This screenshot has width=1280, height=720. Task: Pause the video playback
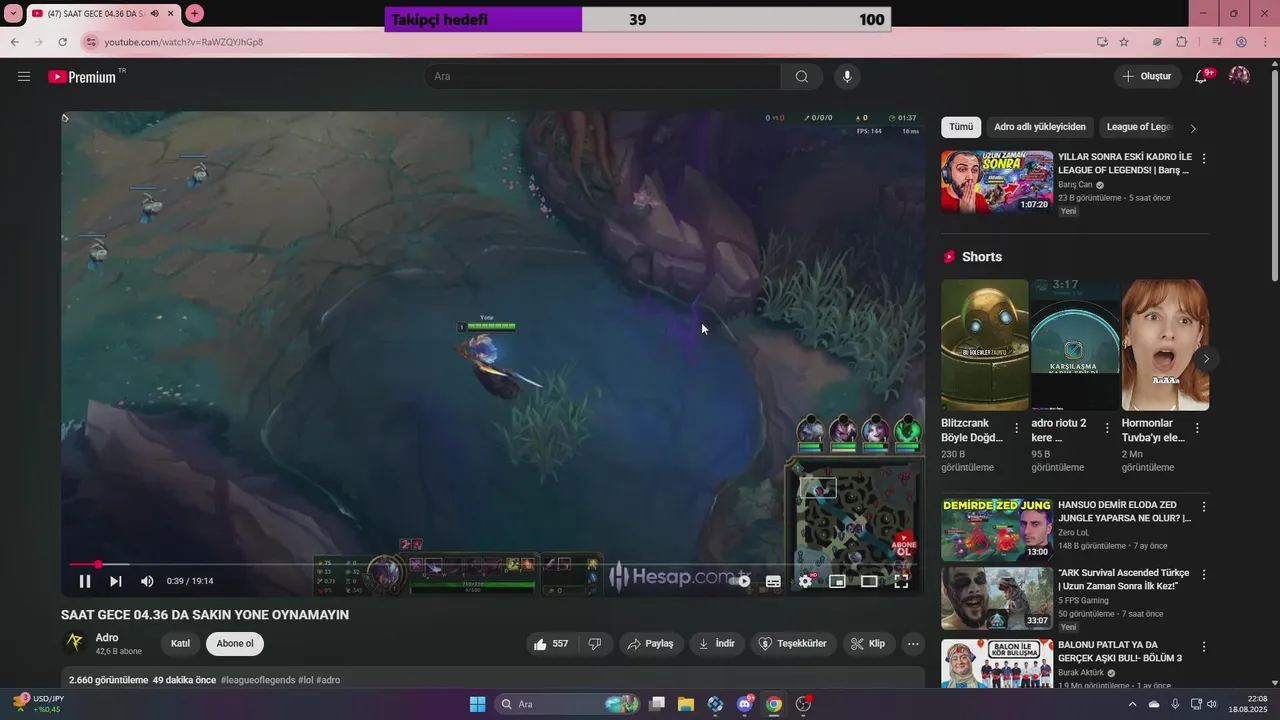pyautogui.click(x=85, y=581)
